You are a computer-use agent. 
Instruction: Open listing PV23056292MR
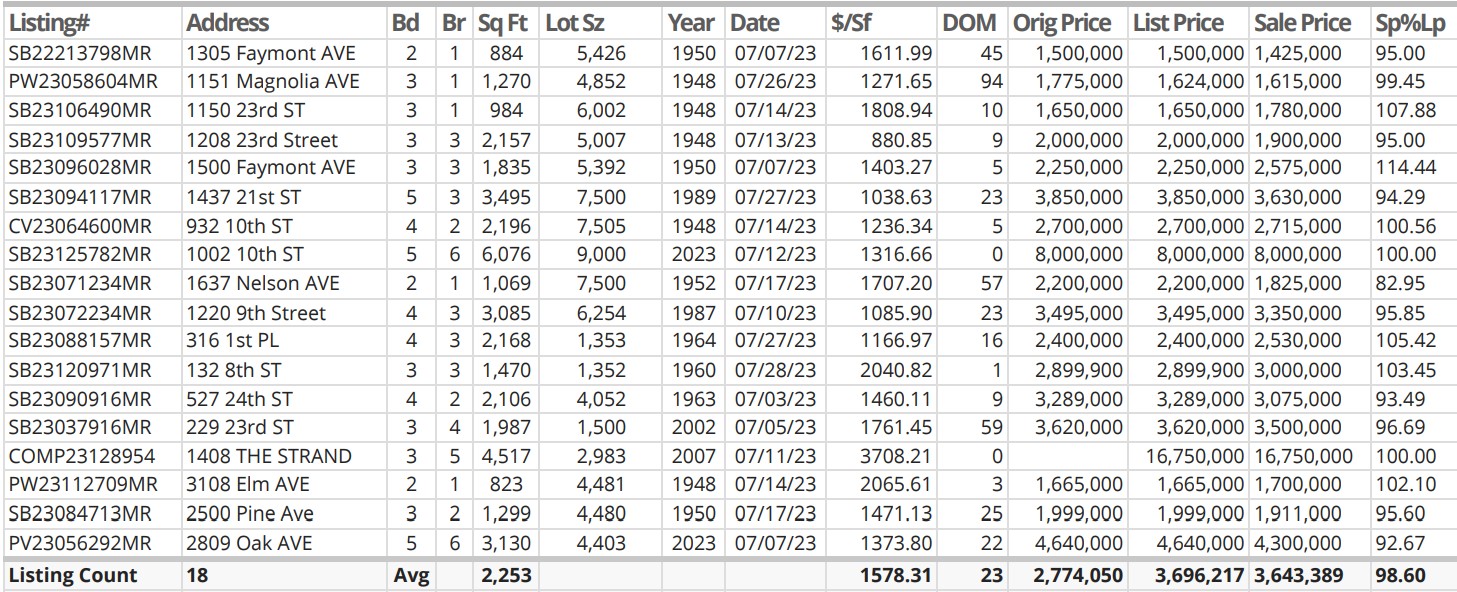(79, 543)
